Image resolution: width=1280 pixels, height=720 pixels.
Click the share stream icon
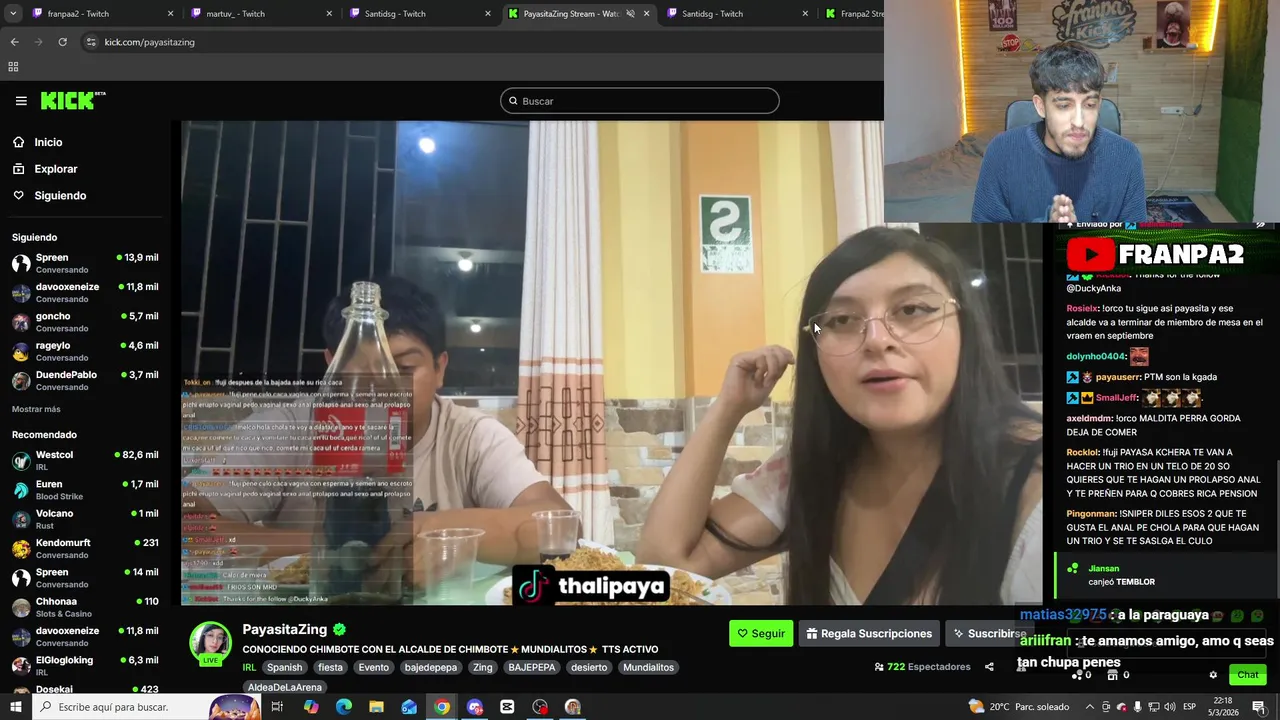pyautogui.click(x=989, y=667)
